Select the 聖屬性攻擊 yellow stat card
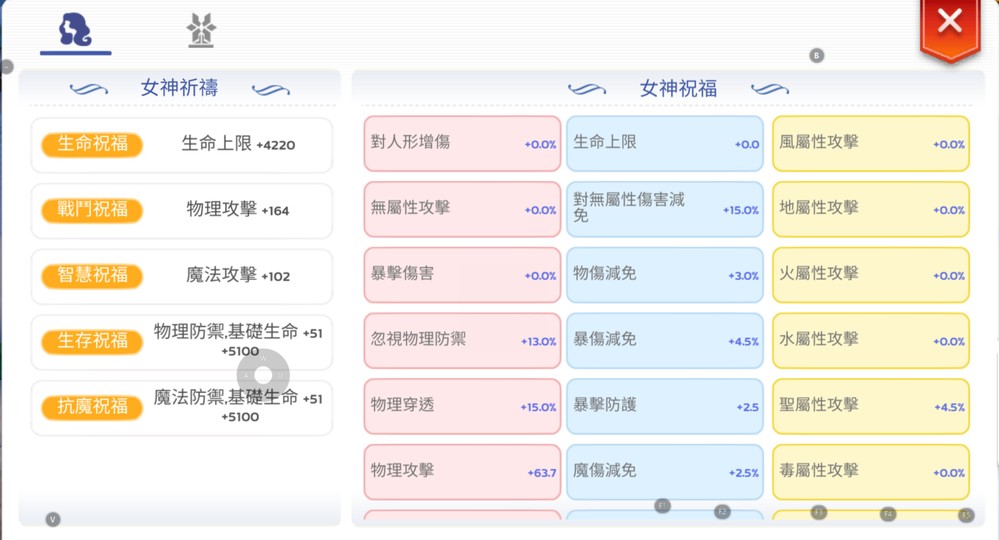Viewport: 999px width, 540px height. click(871, 406)
